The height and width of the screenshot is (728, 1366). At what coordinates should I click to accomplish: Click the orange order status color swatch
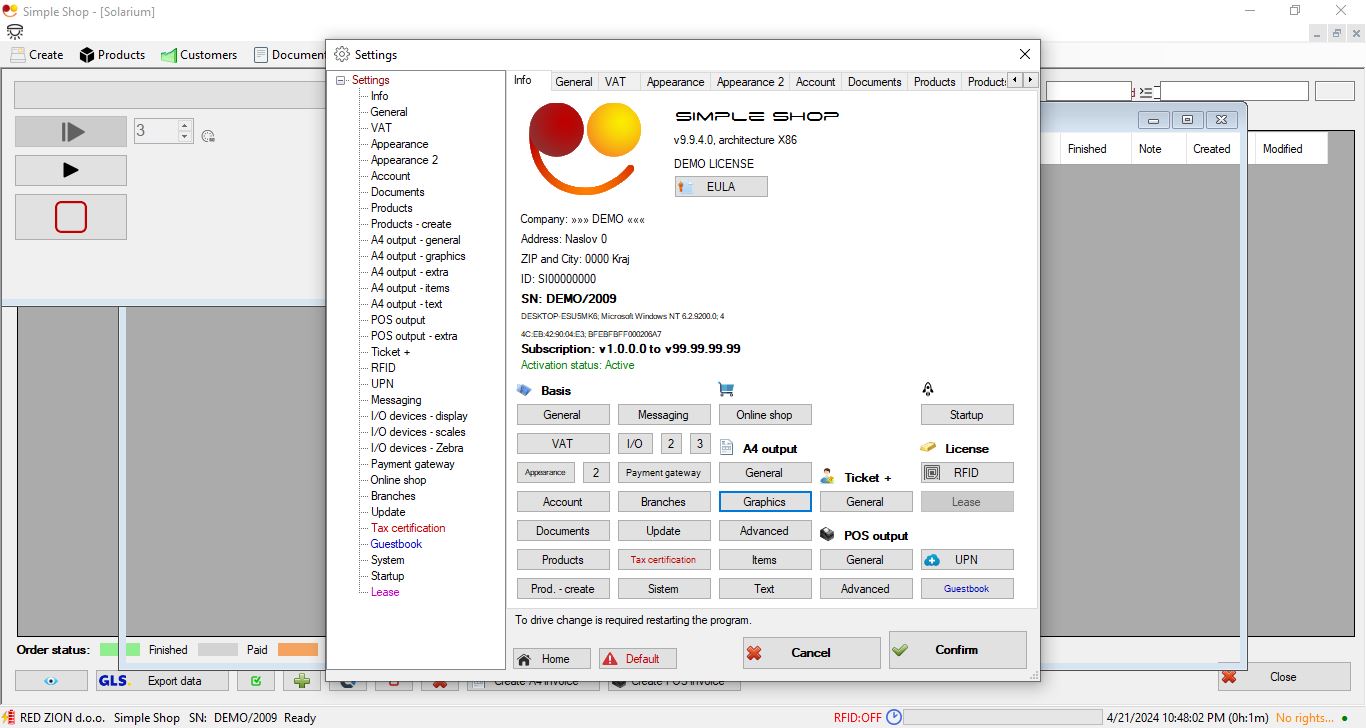point(298,650)
